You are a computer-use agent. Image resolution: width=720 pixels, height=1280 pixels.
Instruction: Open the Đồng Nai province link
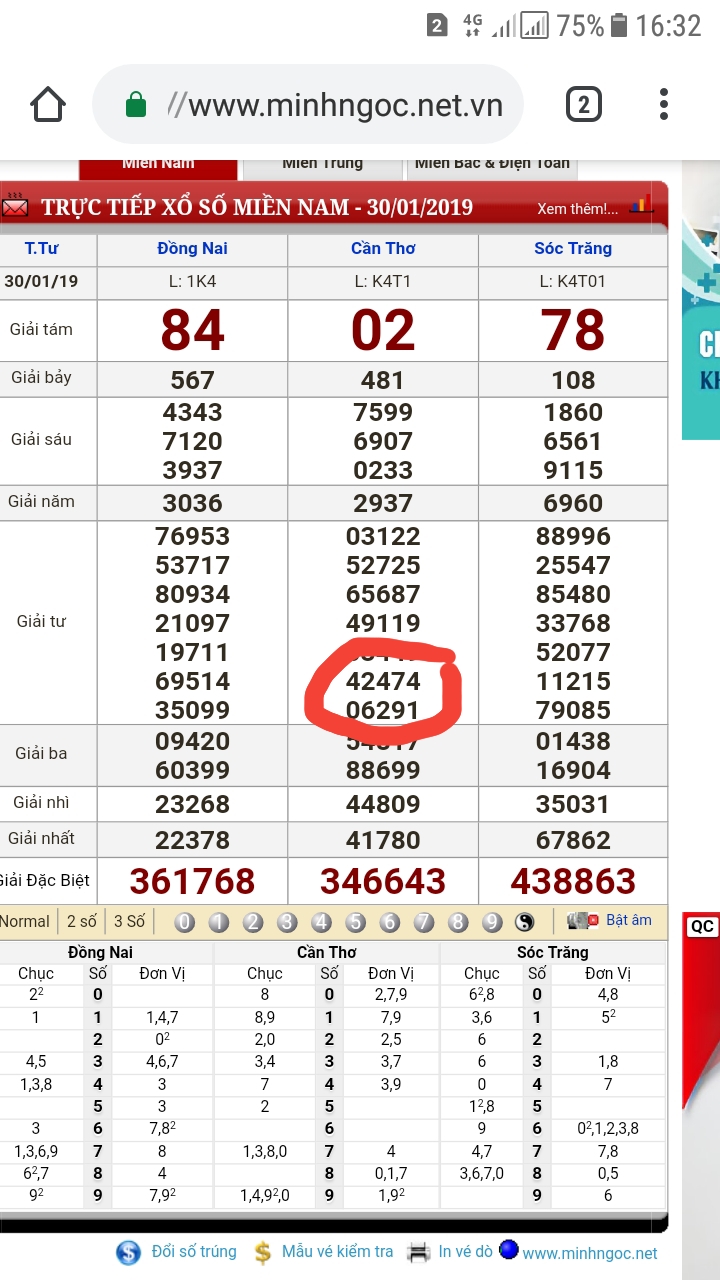tap(192, 249)
